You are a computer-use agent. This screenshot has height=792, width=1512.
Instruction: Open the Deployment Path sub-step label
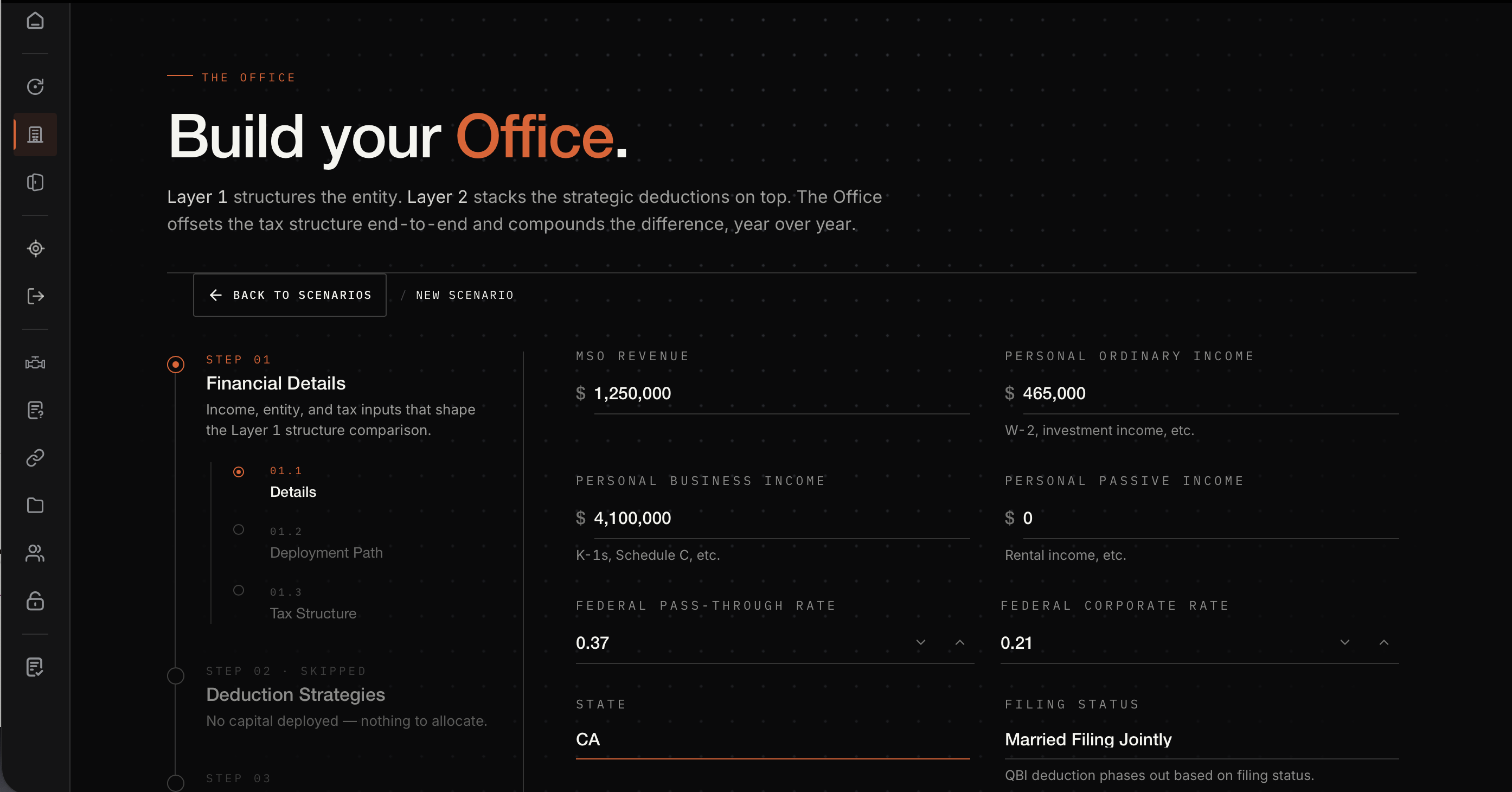(326, 552)
